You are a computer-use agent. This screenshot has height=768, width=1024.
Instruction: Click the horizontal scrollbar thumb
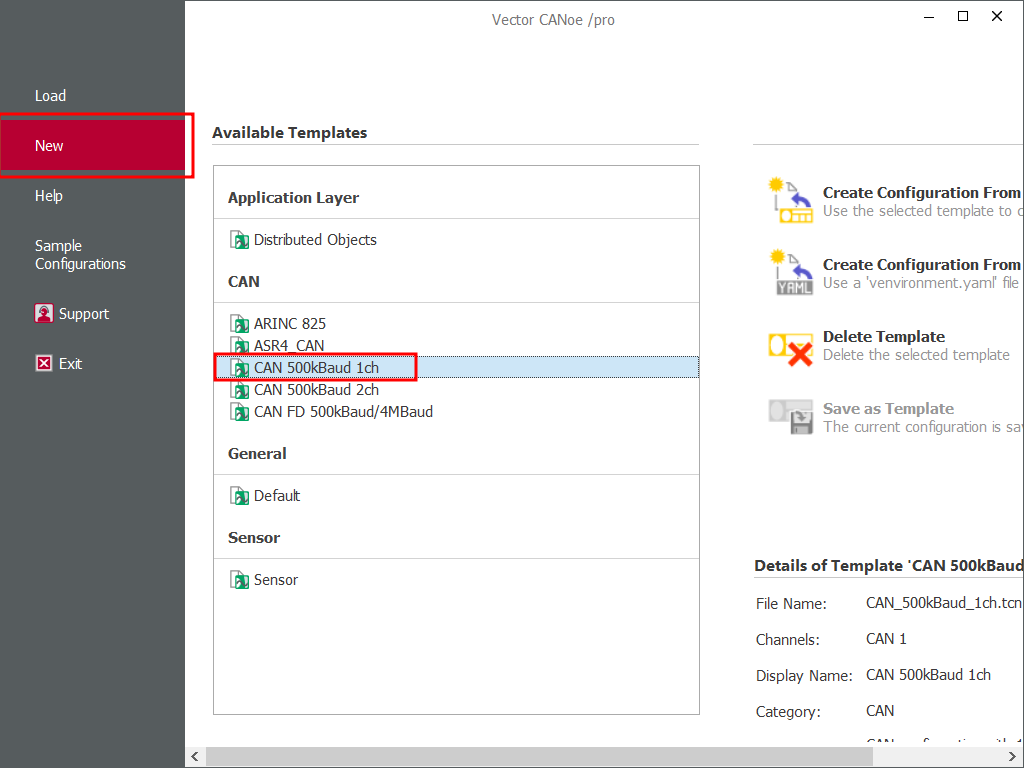coord(539,756)
